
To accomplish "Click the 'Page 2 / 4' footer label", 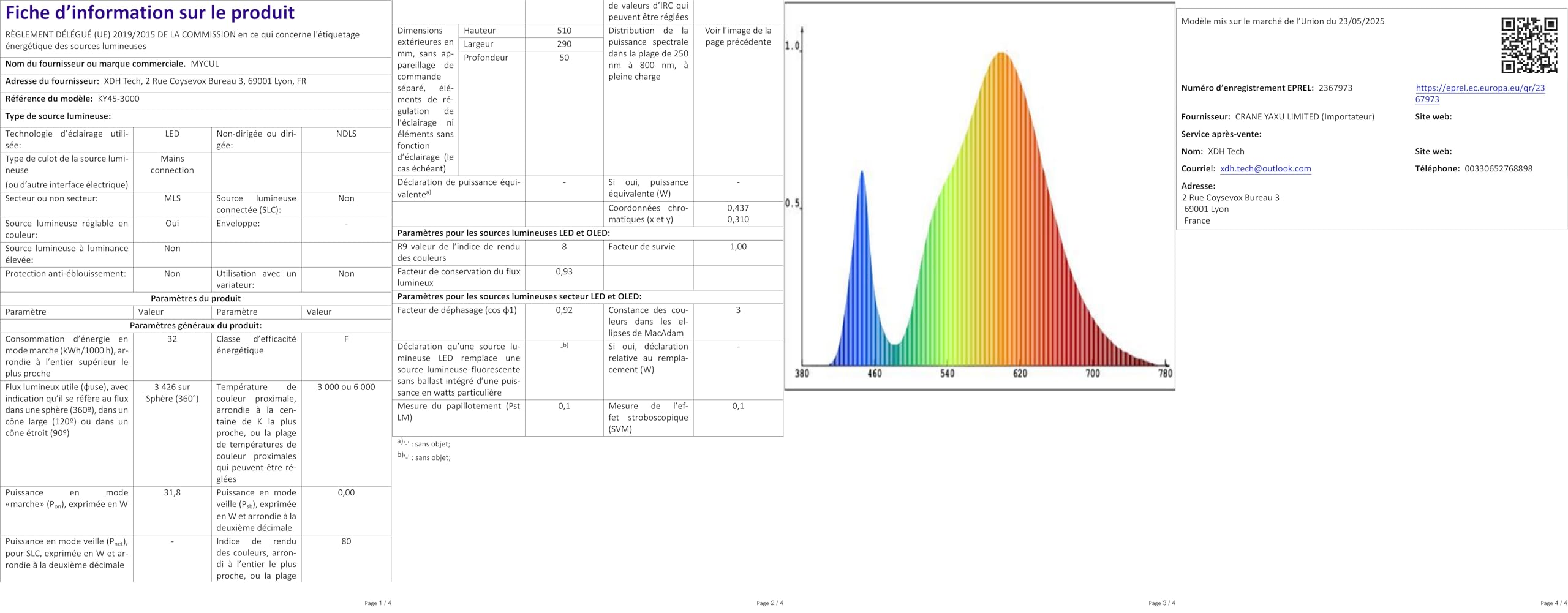I will (x=769, y=603).
